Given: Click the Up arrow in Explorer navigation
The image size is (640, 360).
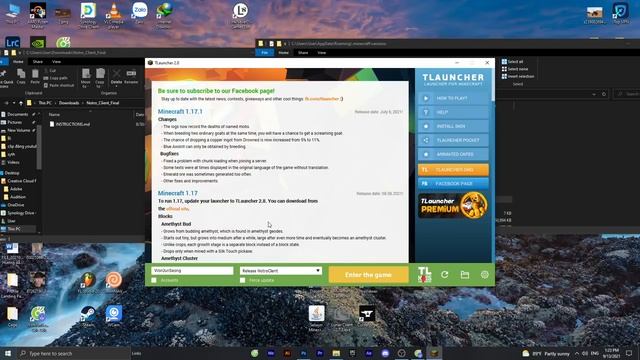Looking at the screenshot, I should (x=21, y=103).
